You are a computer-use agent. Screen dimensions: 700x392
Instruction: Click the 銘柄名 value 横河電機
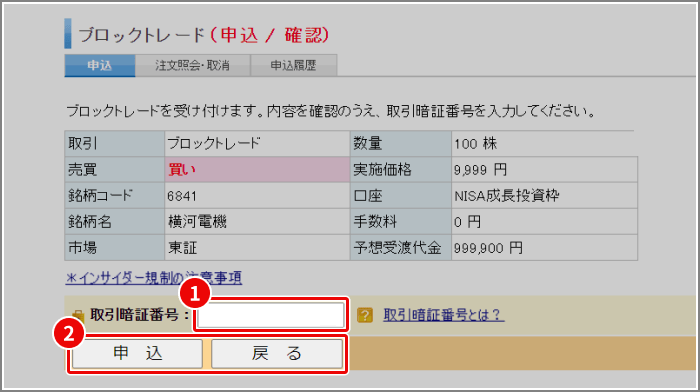click(x=197, y=222)
